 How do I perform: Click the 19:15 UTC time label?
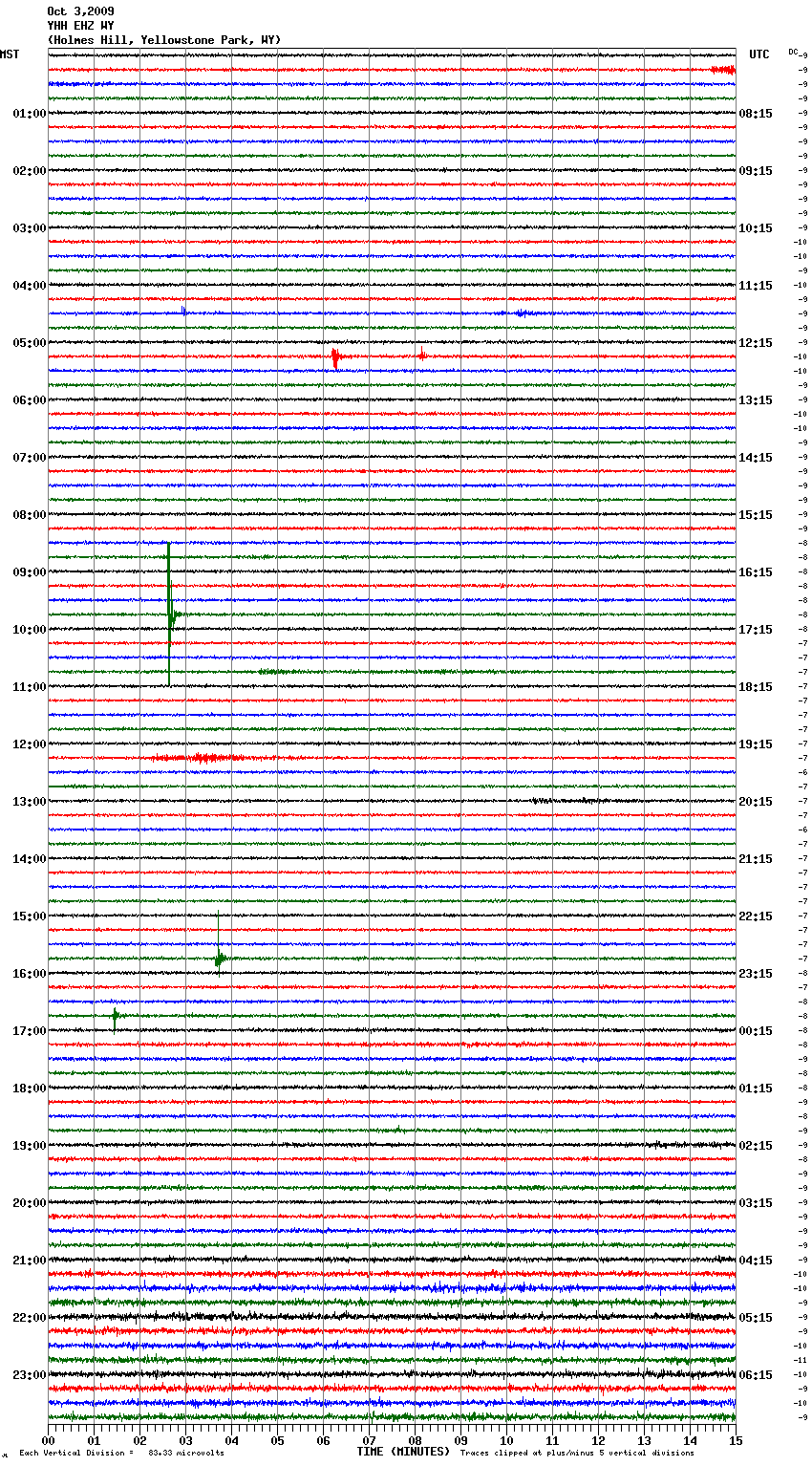coord(756,744)
